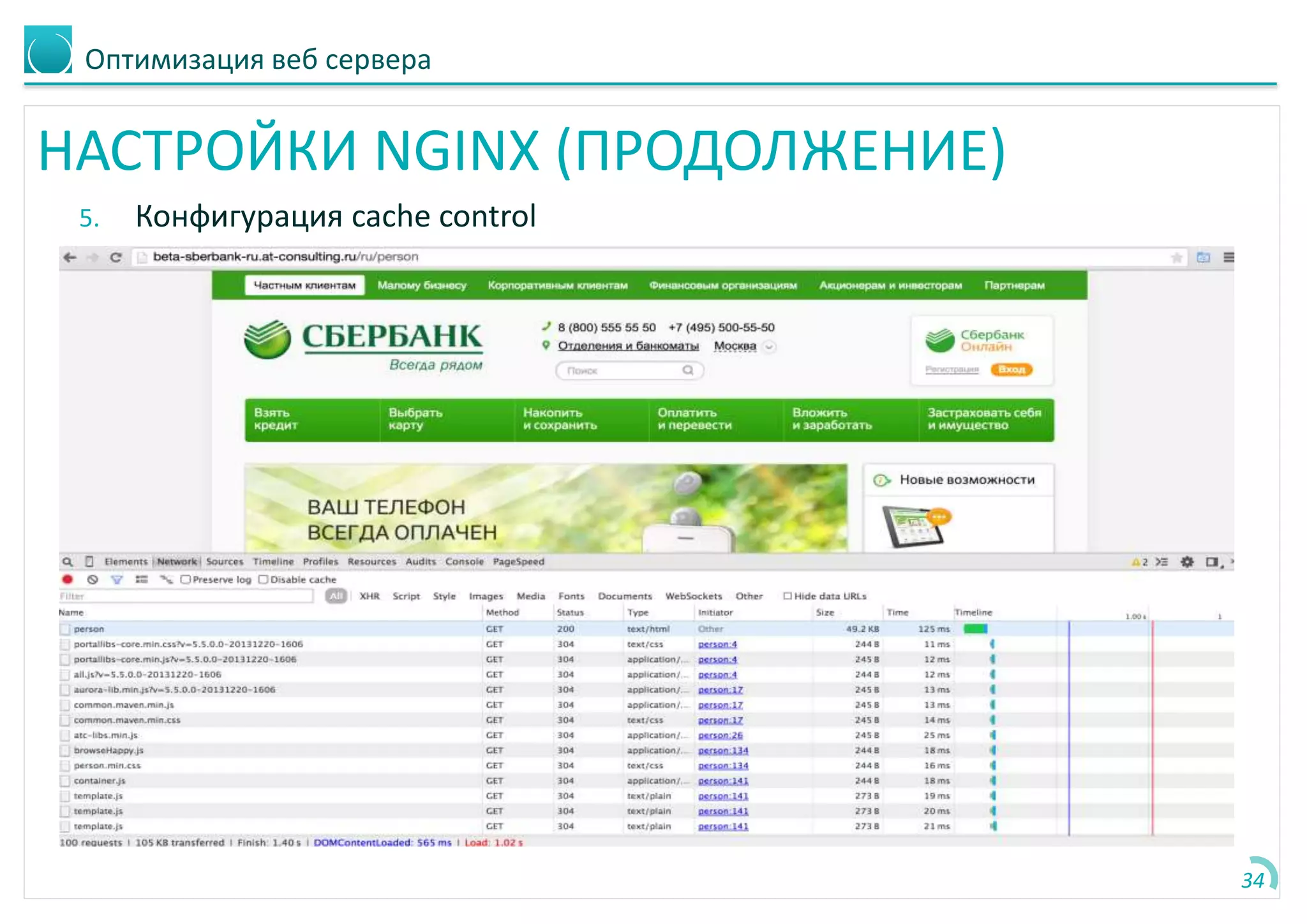Enable Disable cache checkbox

point(263,579)
